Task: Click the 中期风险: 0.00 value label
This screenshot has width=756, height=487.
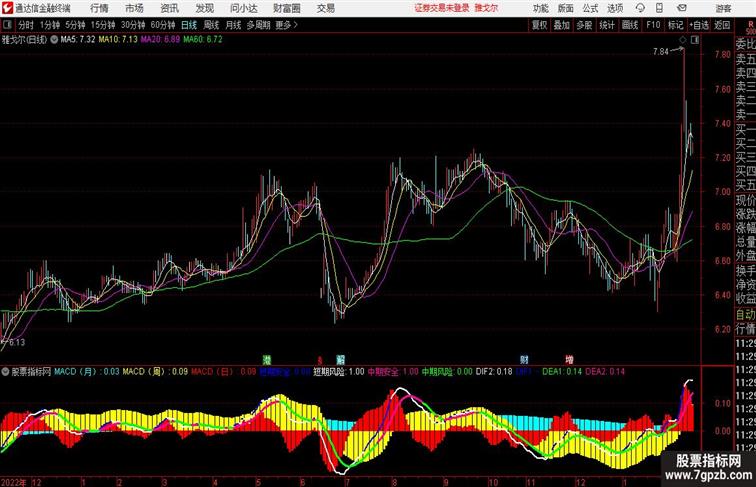Action: point(447,372)
